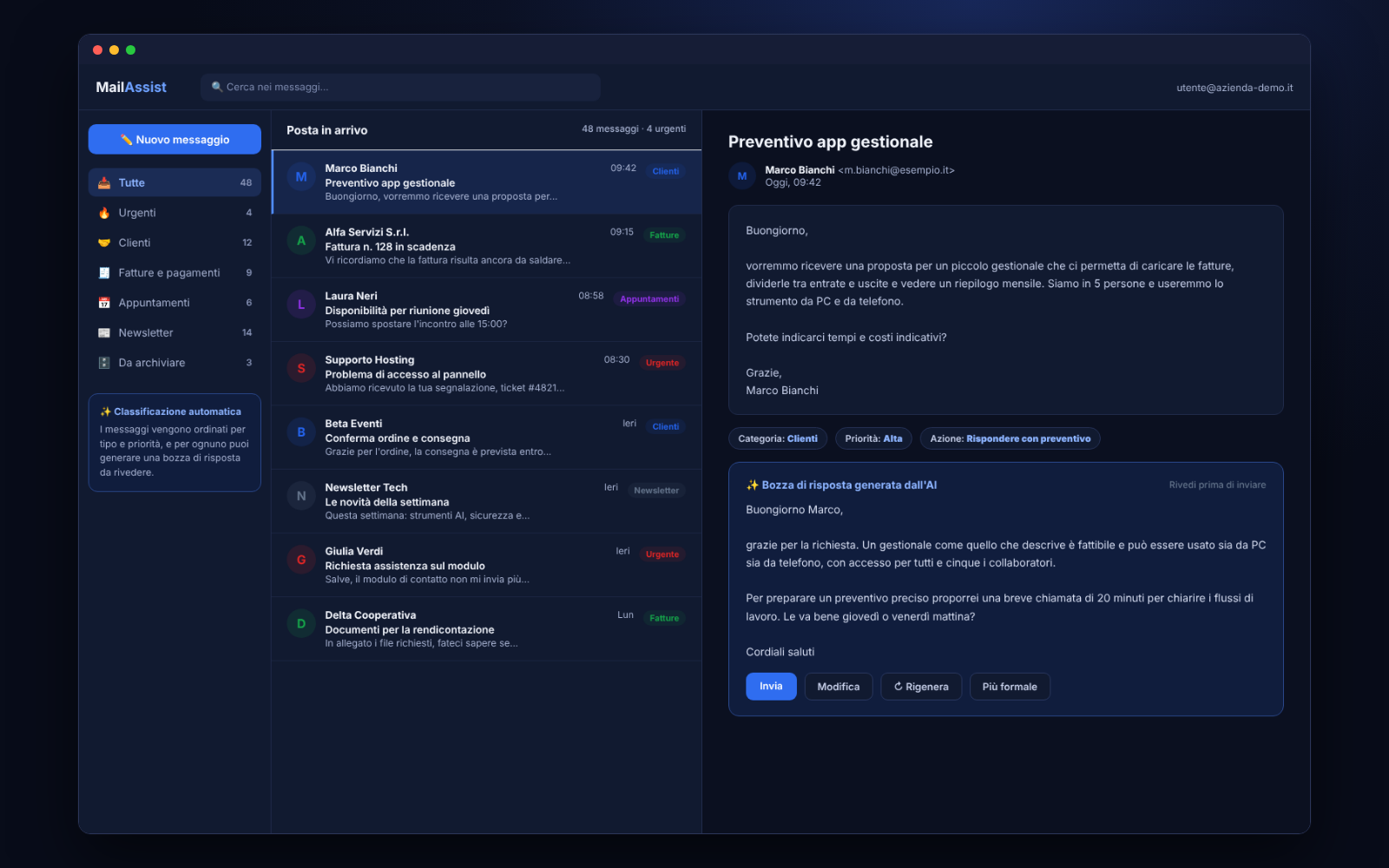This screenshot has height=868, width=1389.
Task: Click the cabinet icon beside Da archiviare
Action: coord(104,363)
